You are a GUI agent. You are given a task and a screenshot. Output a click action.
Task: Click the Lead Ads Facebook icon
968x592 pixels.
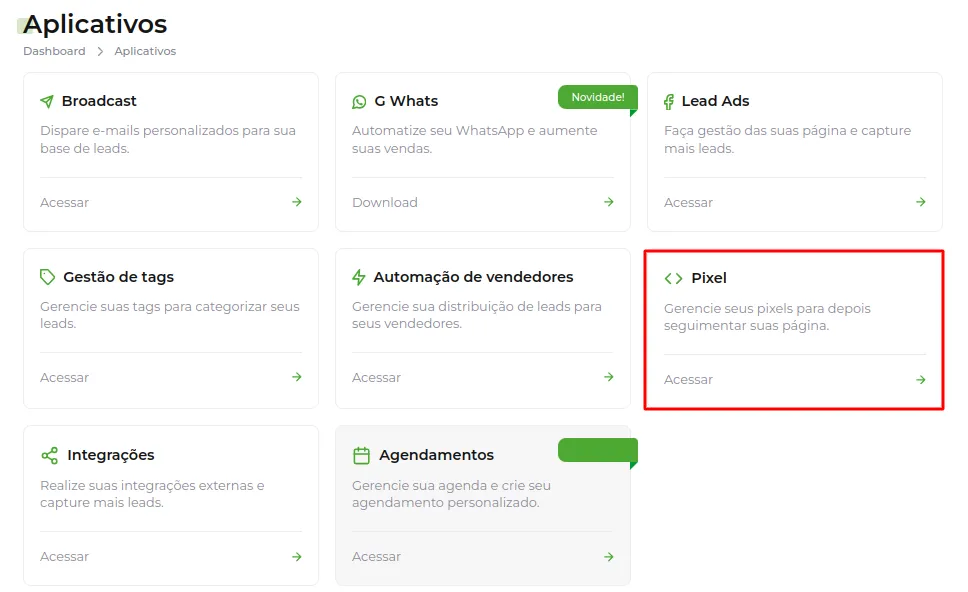tap(669, 102)
